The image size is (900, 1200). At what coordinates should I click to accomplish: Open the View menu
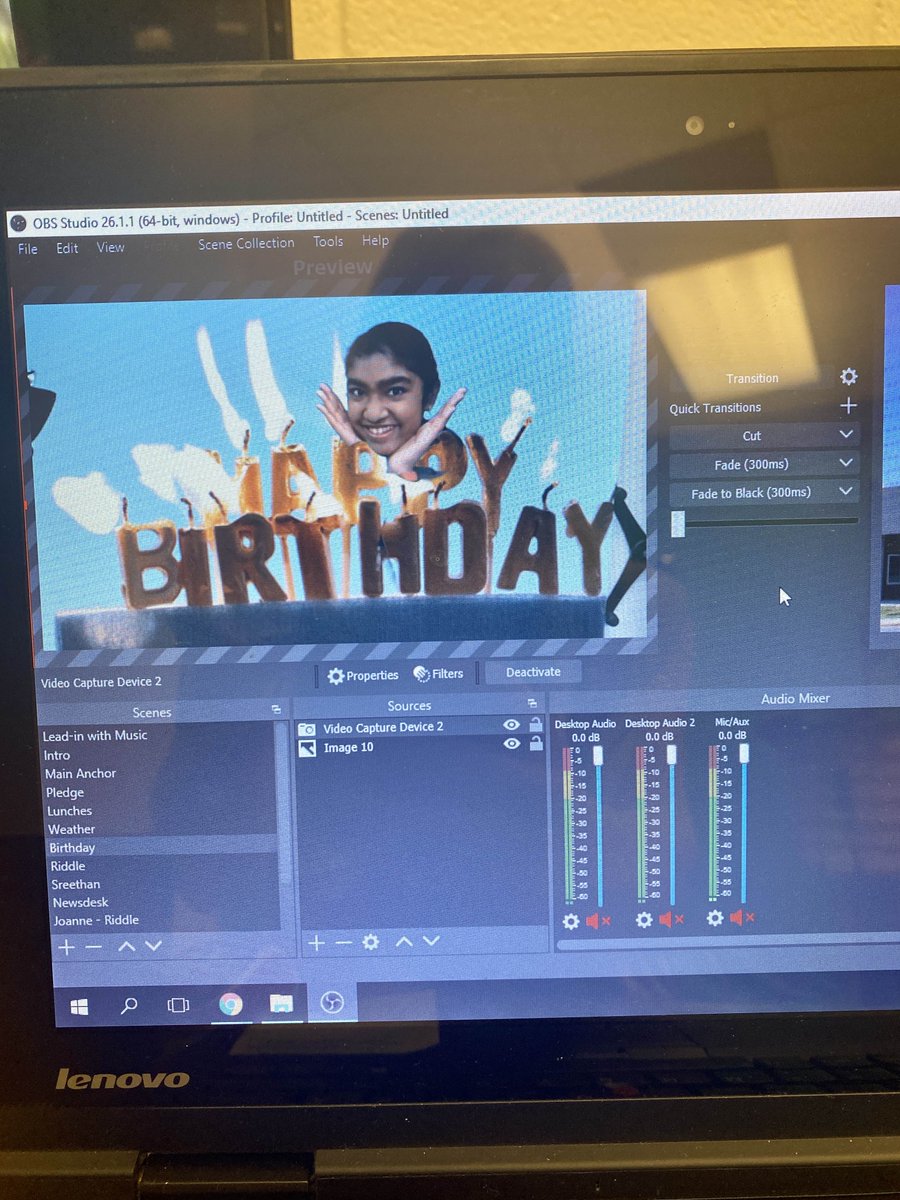tap(111, 247)
